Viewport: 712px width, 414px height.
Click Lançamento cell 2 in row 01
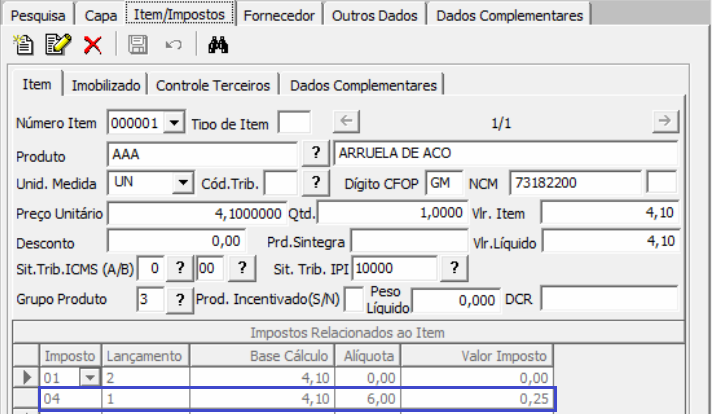145,377
